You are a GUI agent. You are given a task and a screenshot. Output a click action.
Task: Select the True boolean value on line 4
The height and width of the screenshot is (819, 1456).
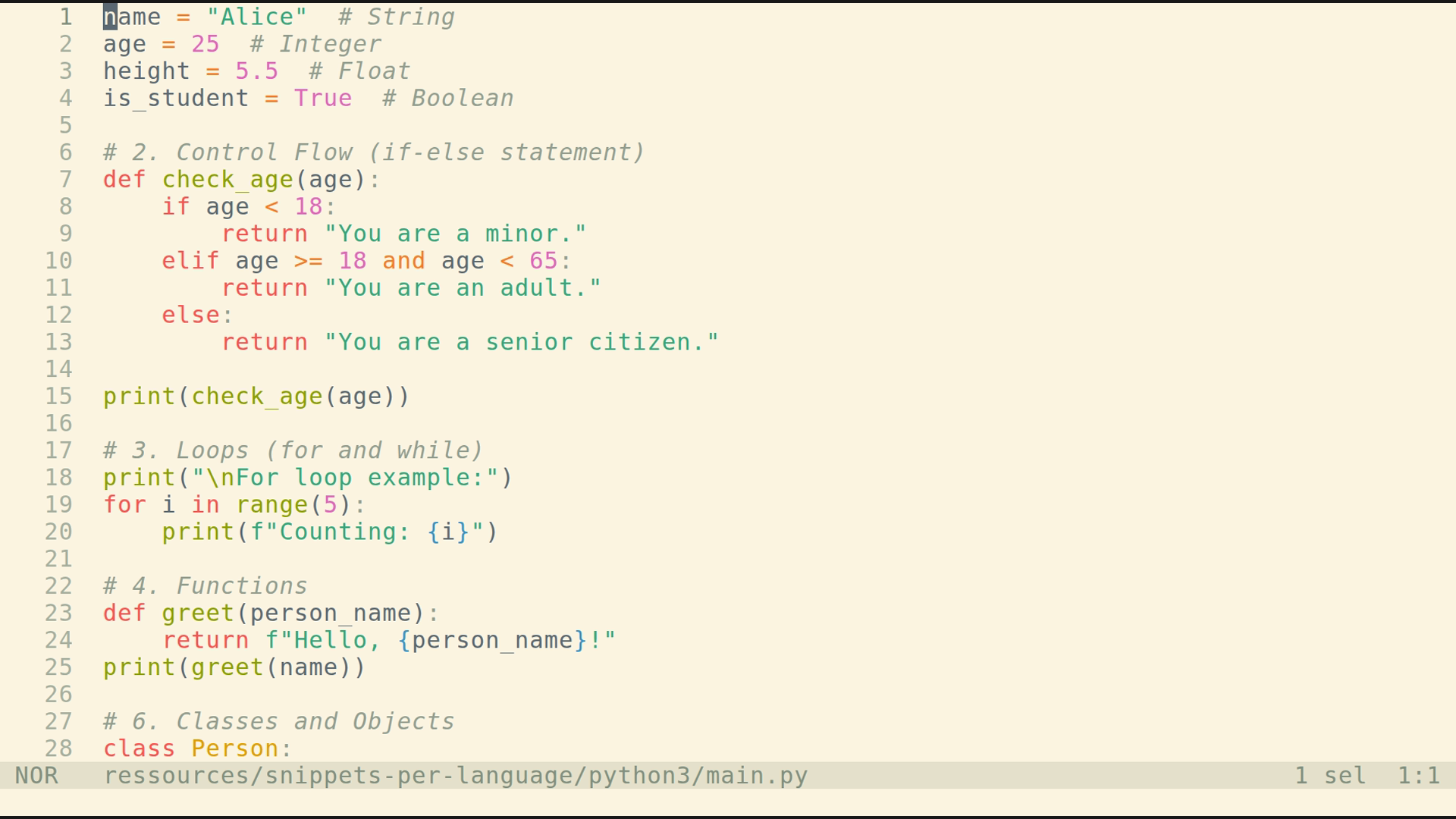pyautogui.click(x=323, y=98)
